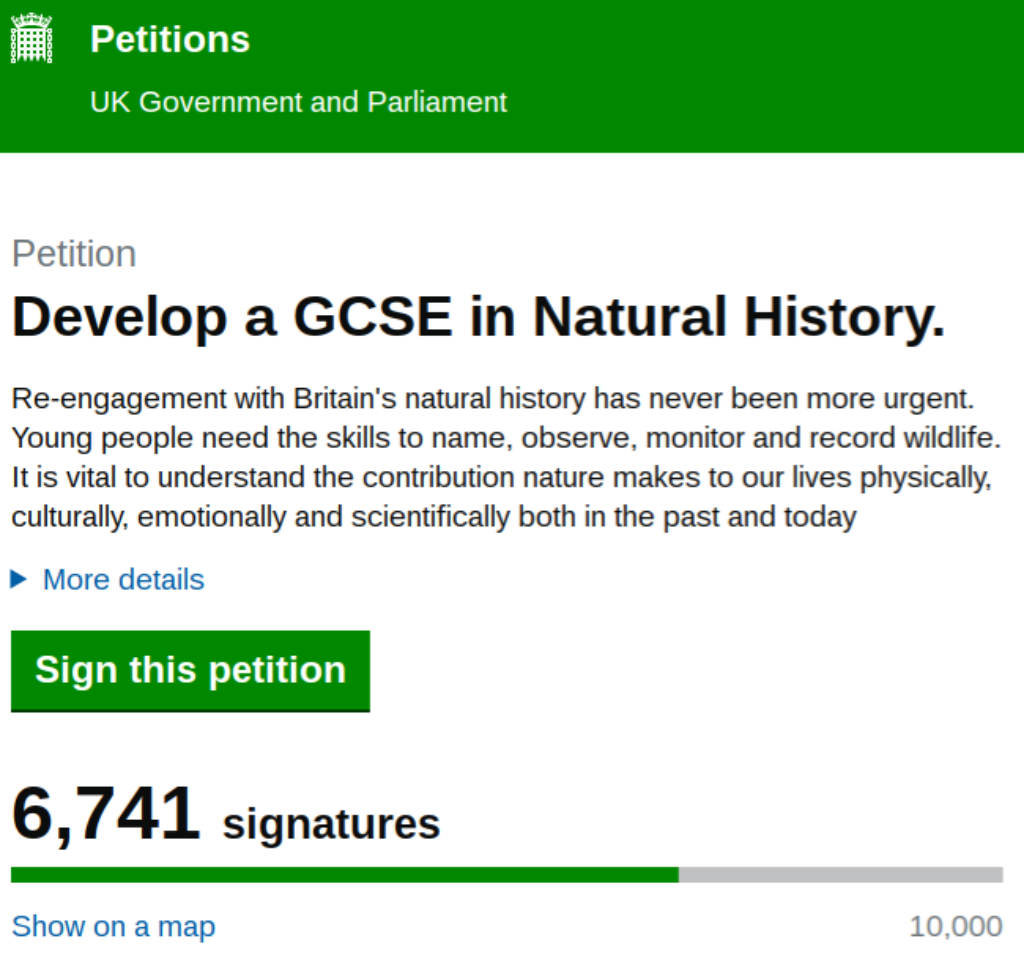Open the Petitions home title link
This screenshot has width=1024, height=971.
170,40
